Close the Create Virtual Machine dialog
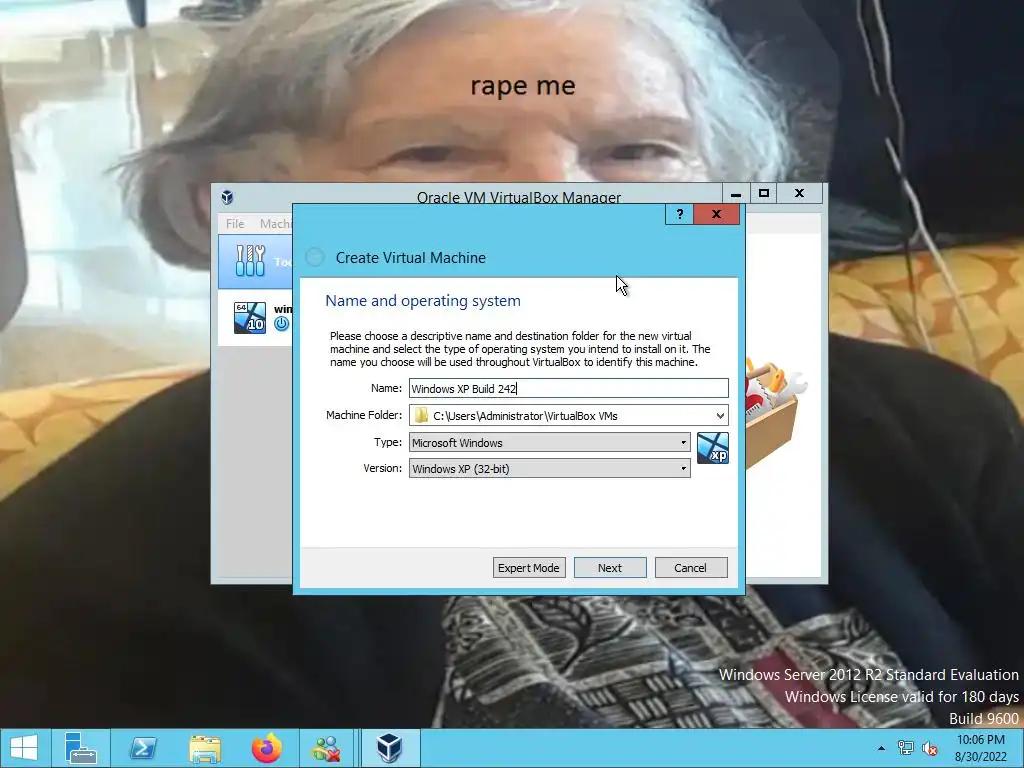 716,214
